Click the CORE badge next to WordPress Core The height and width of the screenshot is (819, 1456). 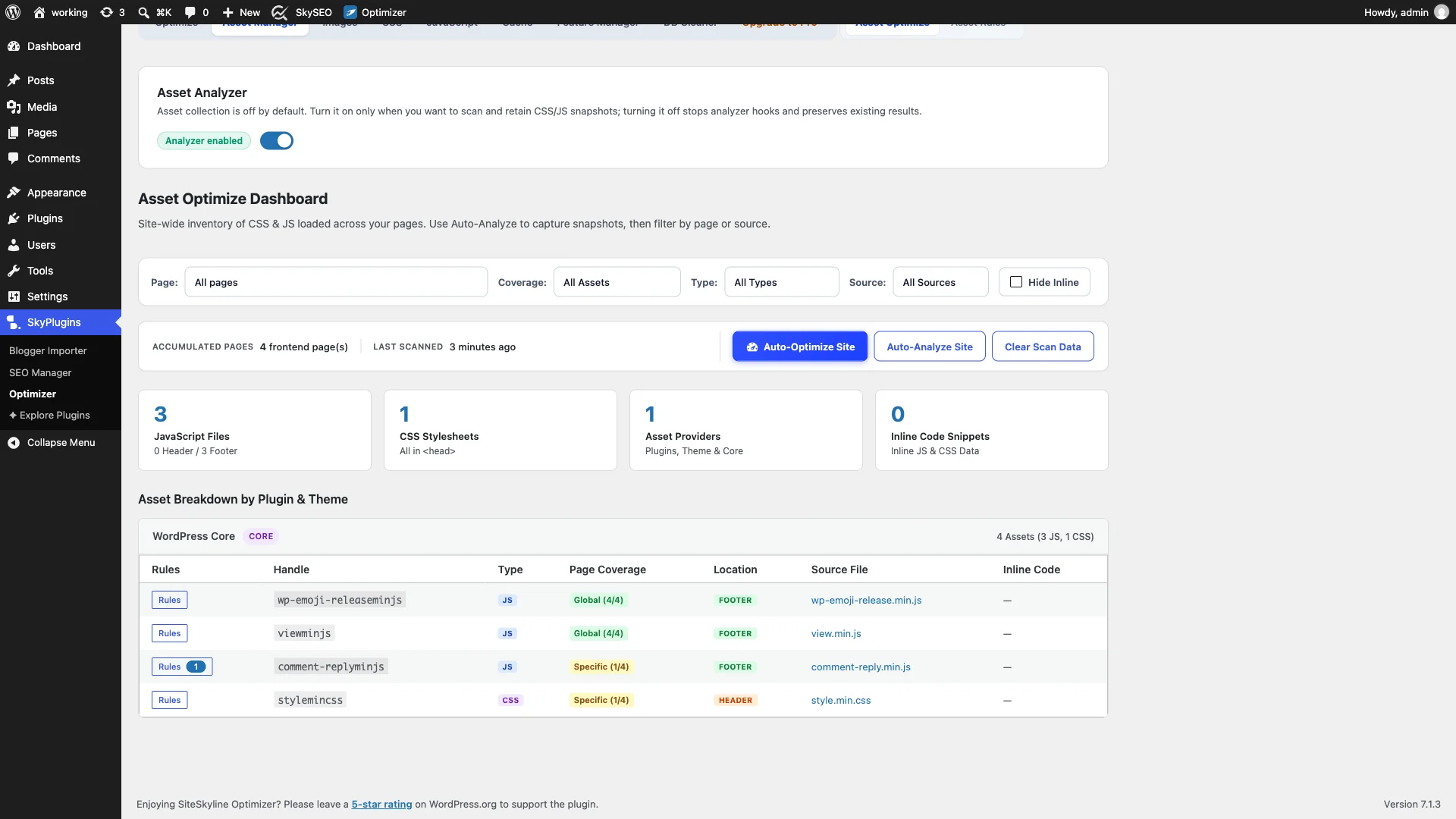261,536
